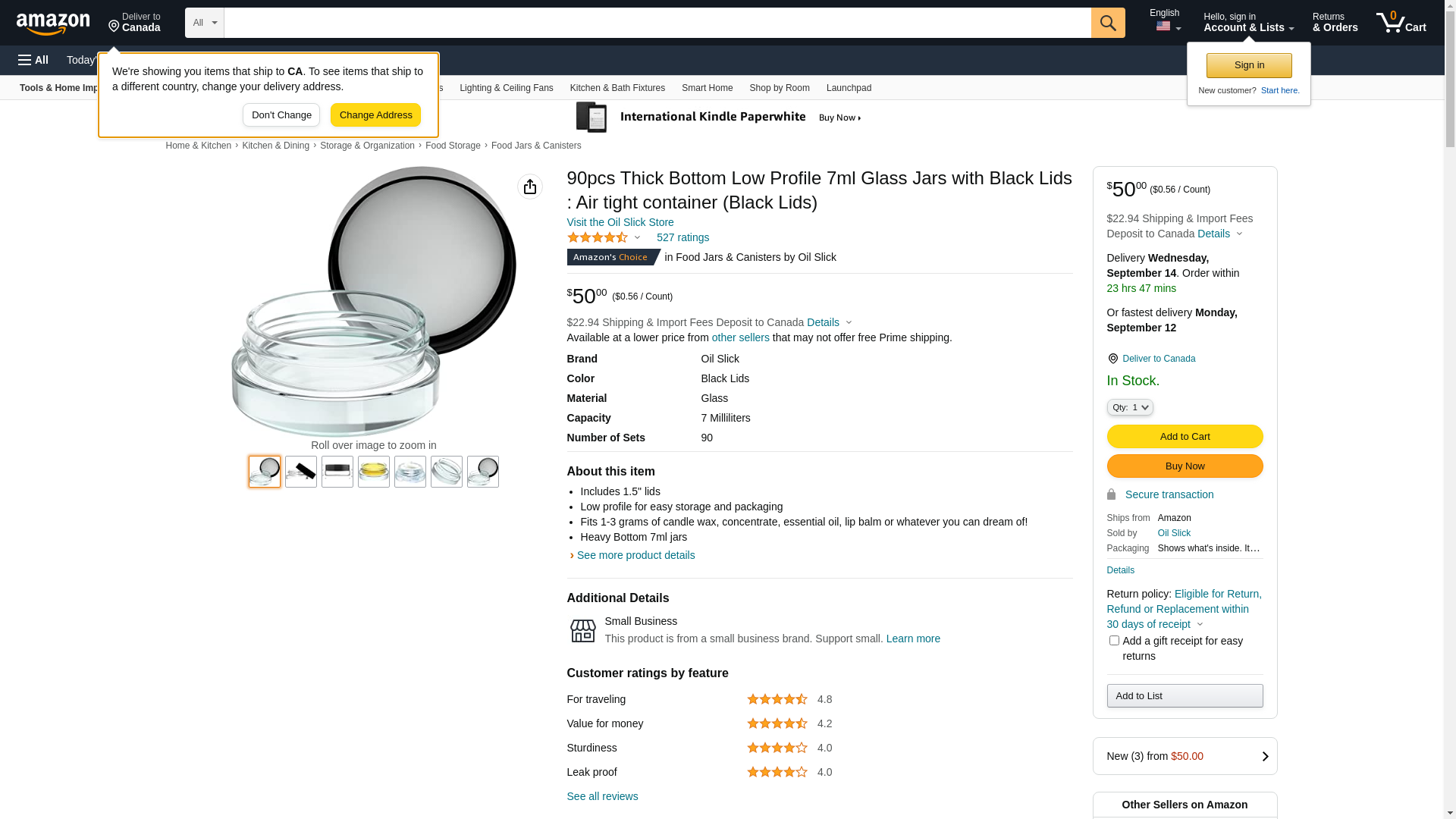Click the Amazon logo home icon
This screenshot has width=1456, height=819.
[53, 24]
